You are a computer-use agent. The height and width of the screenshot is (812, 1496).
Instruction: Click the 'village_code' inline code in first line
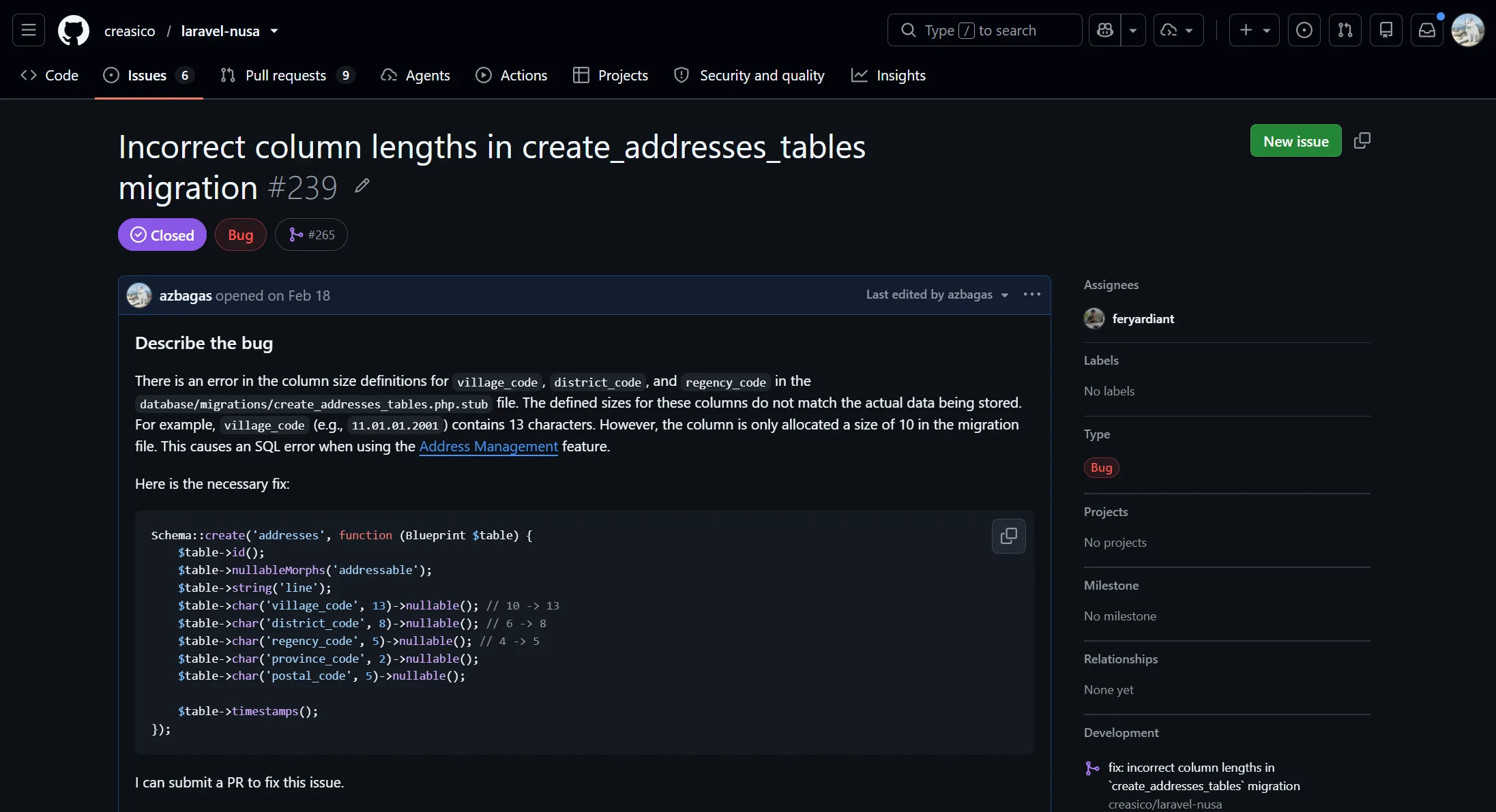pos(497,382)
